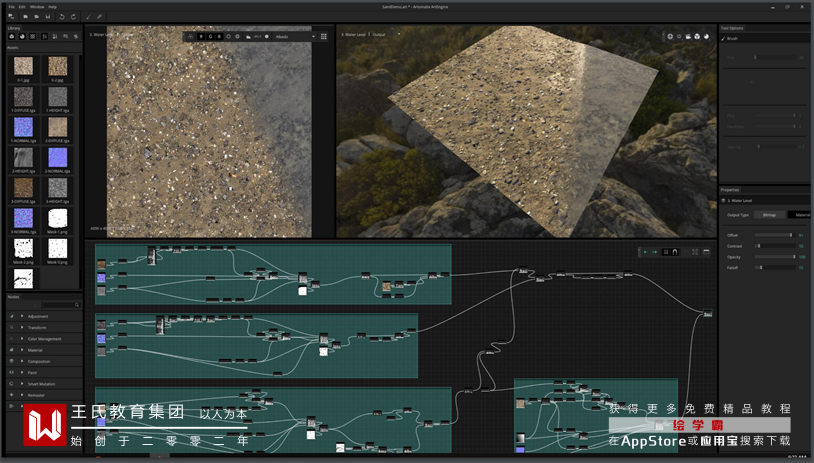The image size is (814, 463).
Task: Click the tile grid icon beside Albedo dropdown
Action: click(x=323, y=36)
